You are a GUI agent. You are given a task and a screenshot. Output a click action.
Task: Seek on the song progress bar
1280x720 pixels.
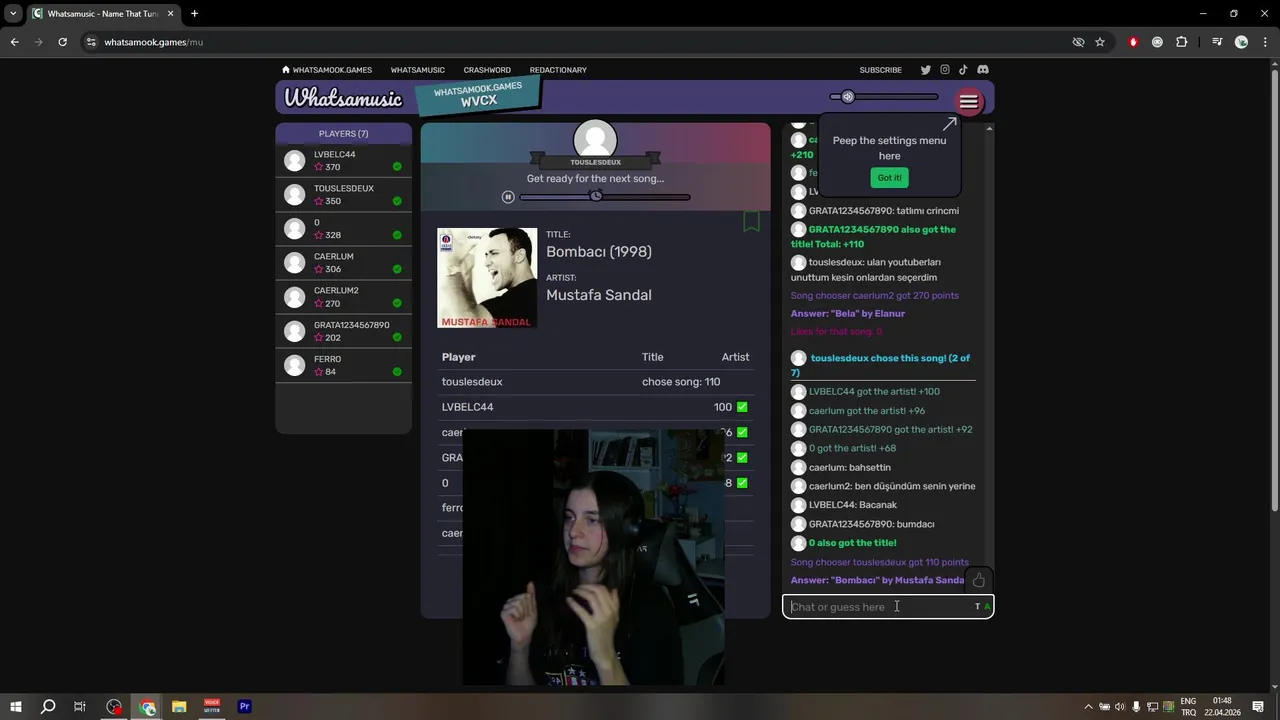[x=605, y=197]
